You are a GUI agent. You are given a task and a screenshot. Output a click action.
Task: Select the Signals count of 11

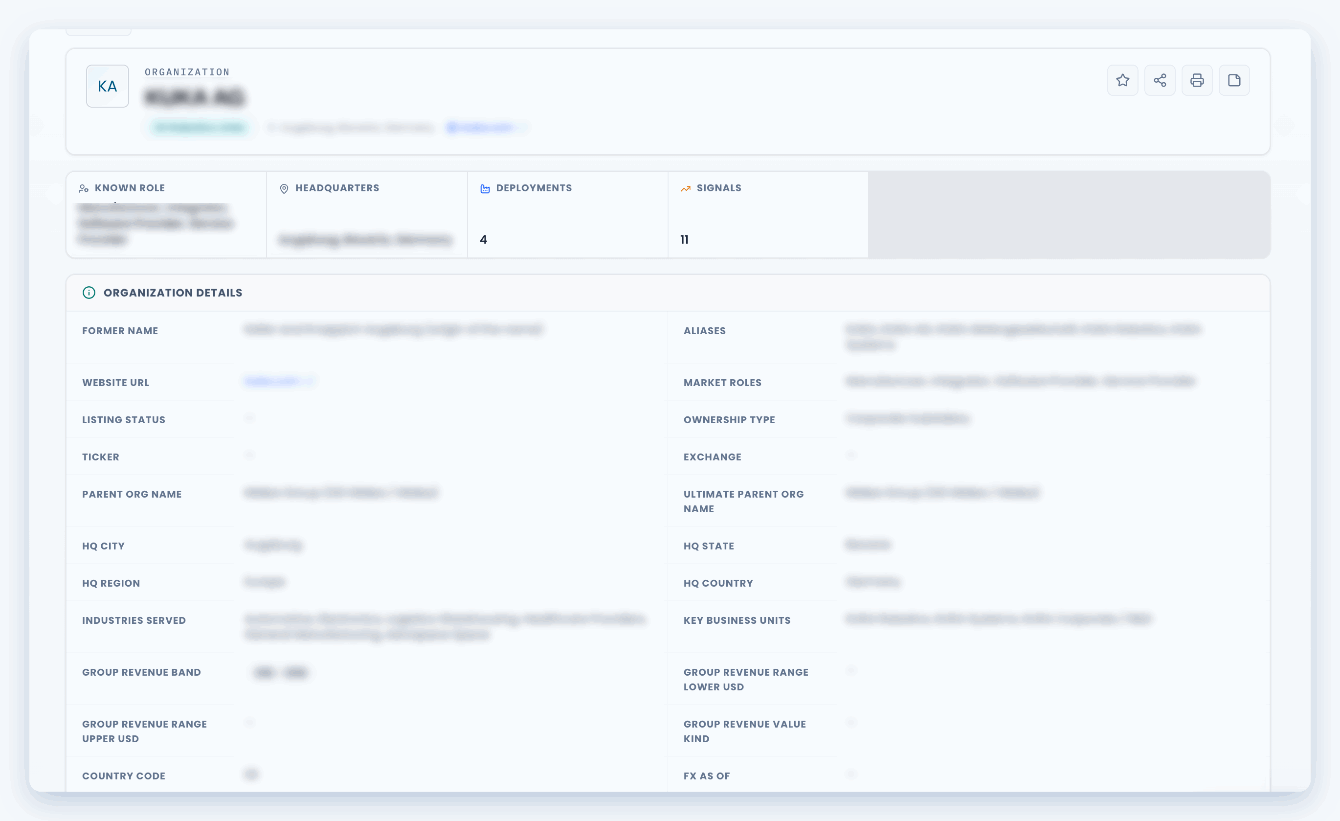point(684,240)
